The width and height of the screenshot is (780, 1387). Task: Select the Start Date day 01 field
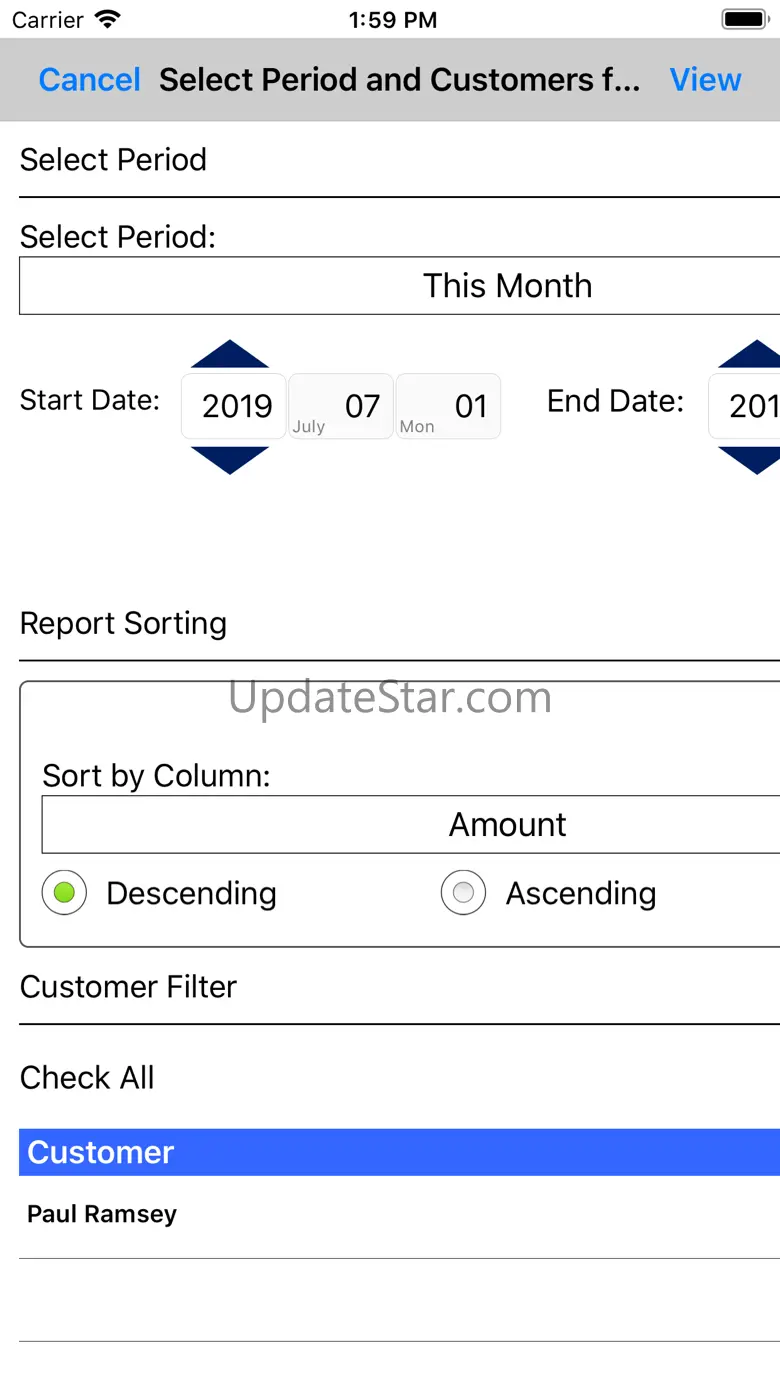(449, 406)
